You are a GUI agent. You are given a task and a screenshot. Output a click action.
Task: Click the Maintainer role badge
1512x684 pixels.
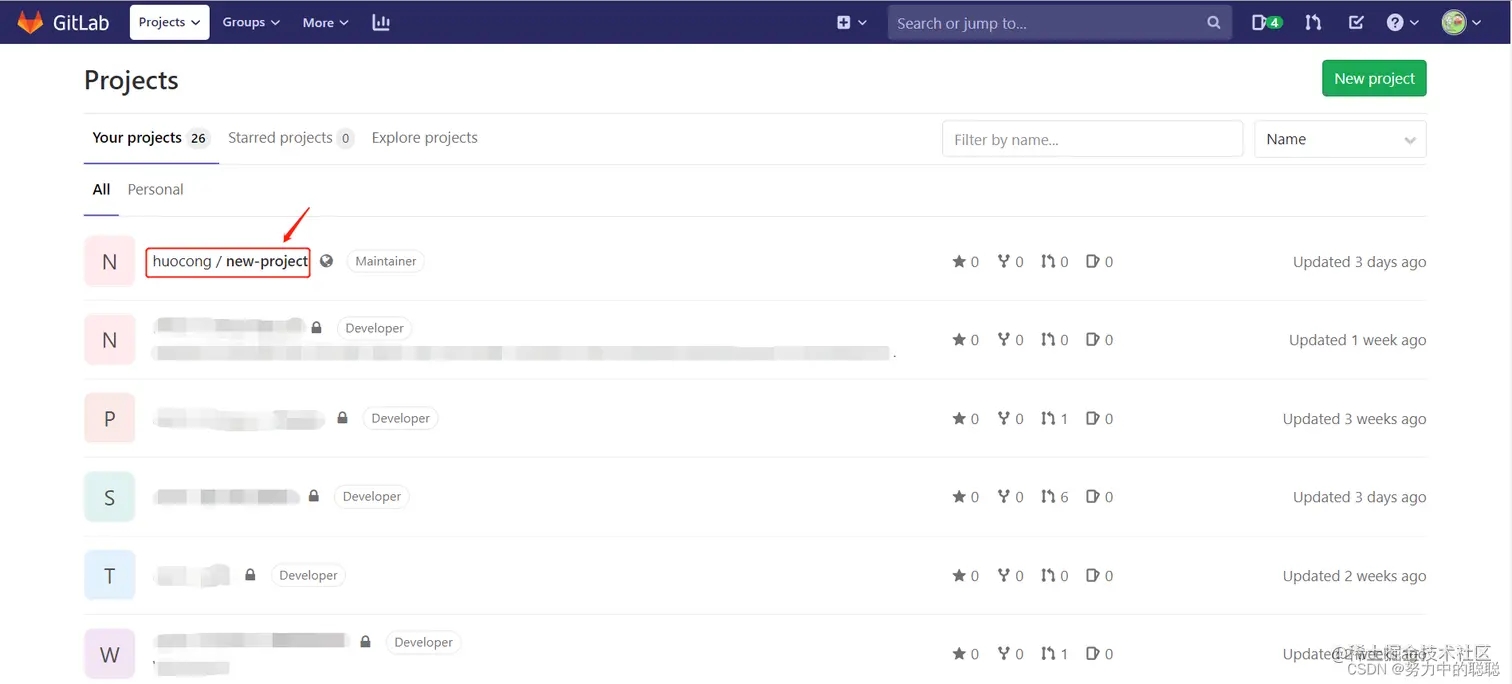click(x=386, y=261)
